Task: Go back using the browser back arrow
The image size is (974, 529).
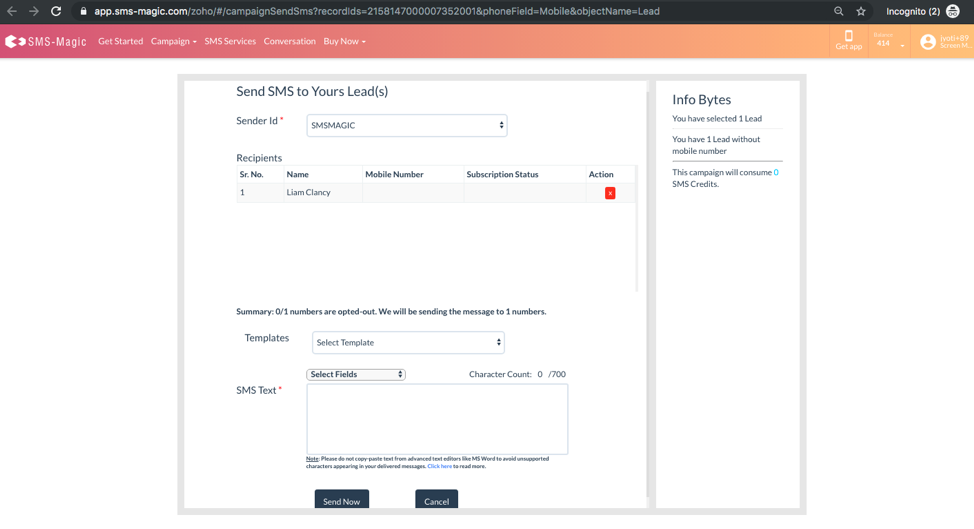Action: (12, 11)
